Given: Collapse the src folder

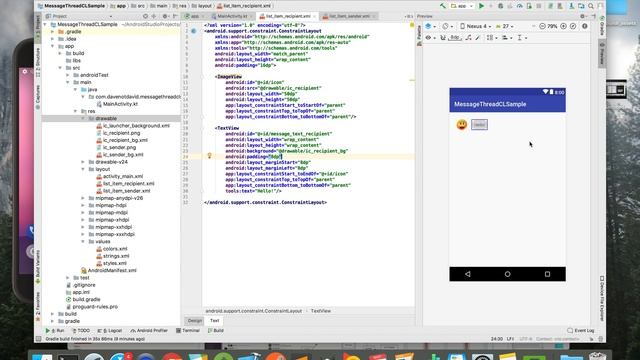Looking at the screenshot, I should pyautogui.click(x=60, y=68).
